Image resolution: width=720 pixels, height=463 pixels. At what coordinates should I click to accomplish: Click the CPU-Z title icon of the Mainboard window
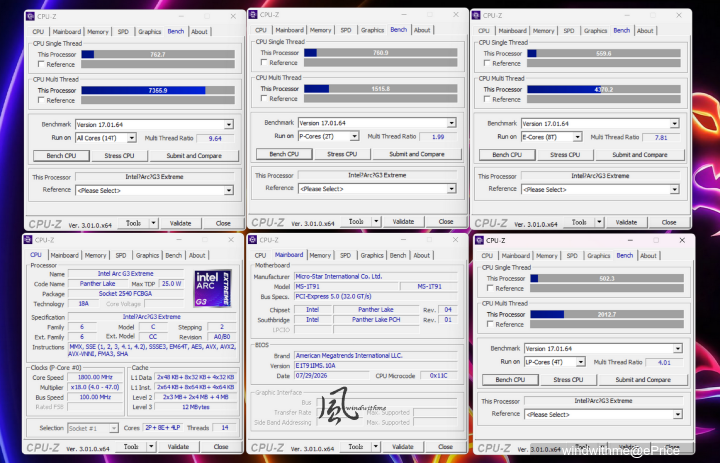252,240
